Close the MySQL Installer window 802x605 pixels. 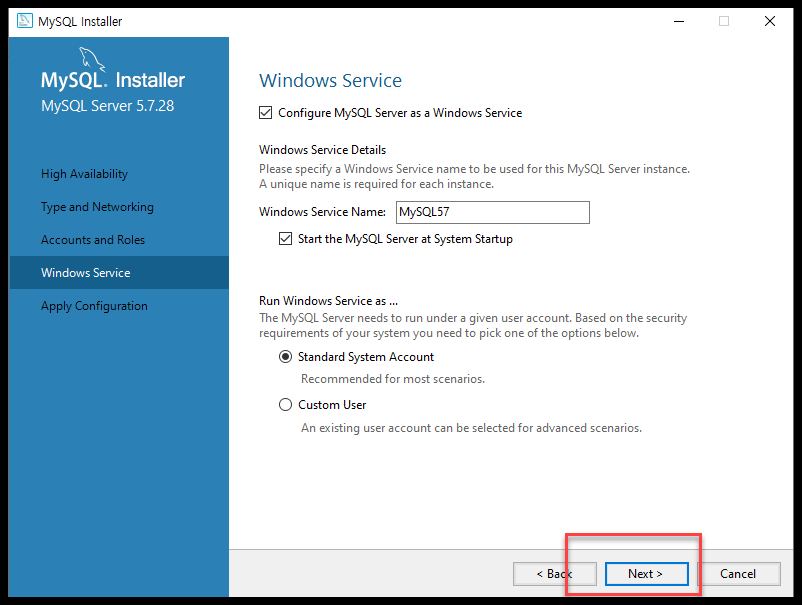point(770,21)
